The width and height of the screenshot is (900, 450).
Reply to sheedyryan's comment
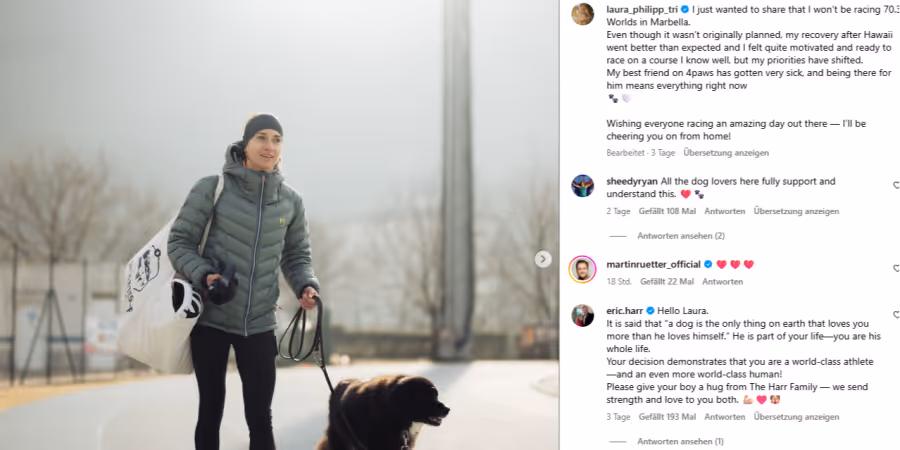coord(725,211)
